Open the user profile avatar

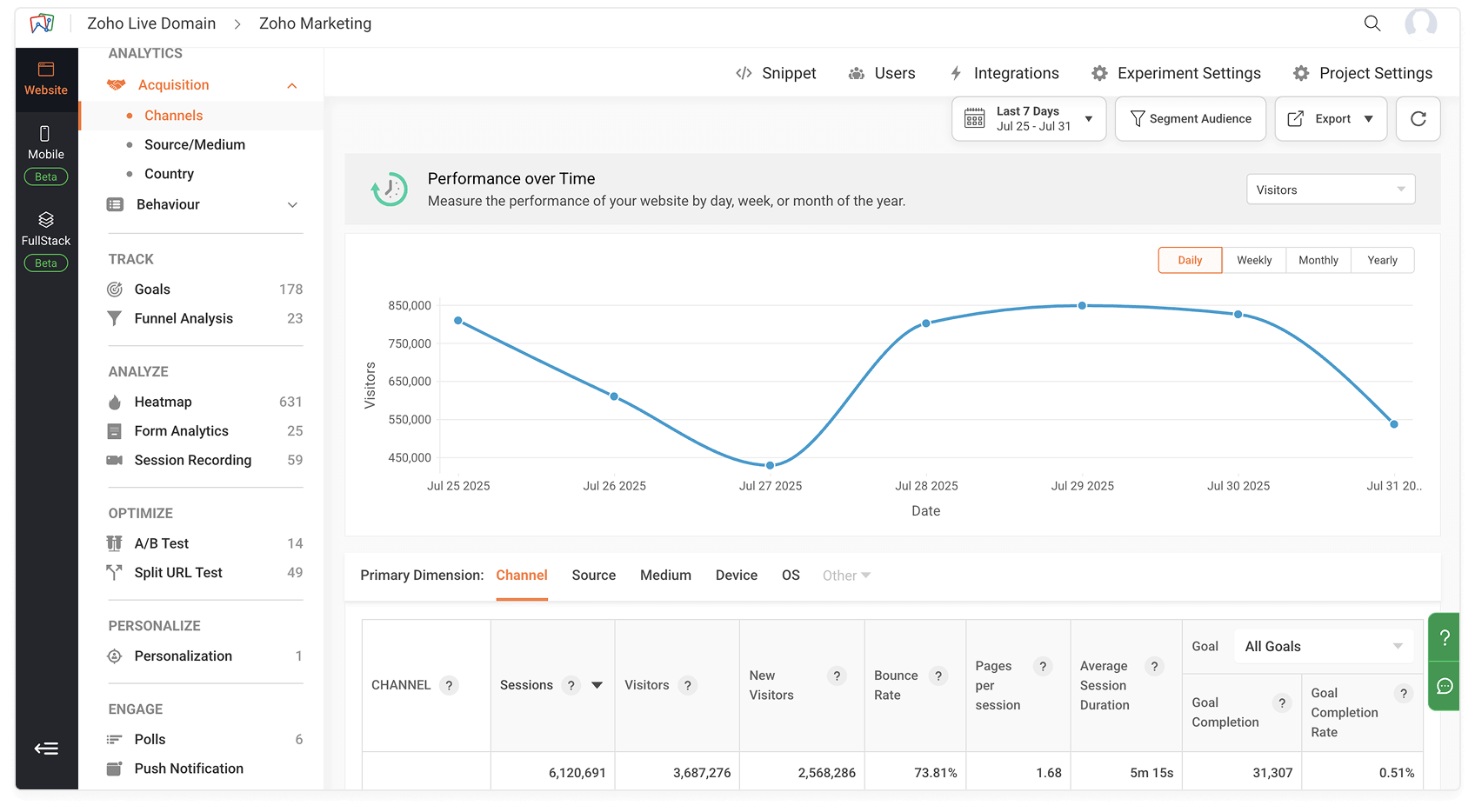point(1420,23)
